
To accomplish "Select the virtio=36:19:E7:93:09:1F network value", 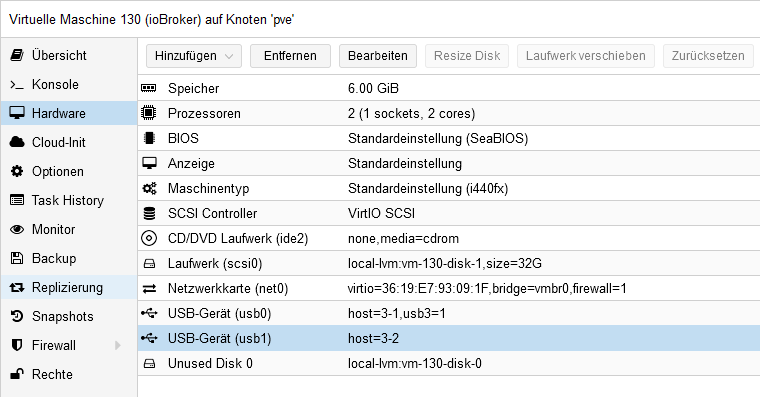I will [487, 289].
